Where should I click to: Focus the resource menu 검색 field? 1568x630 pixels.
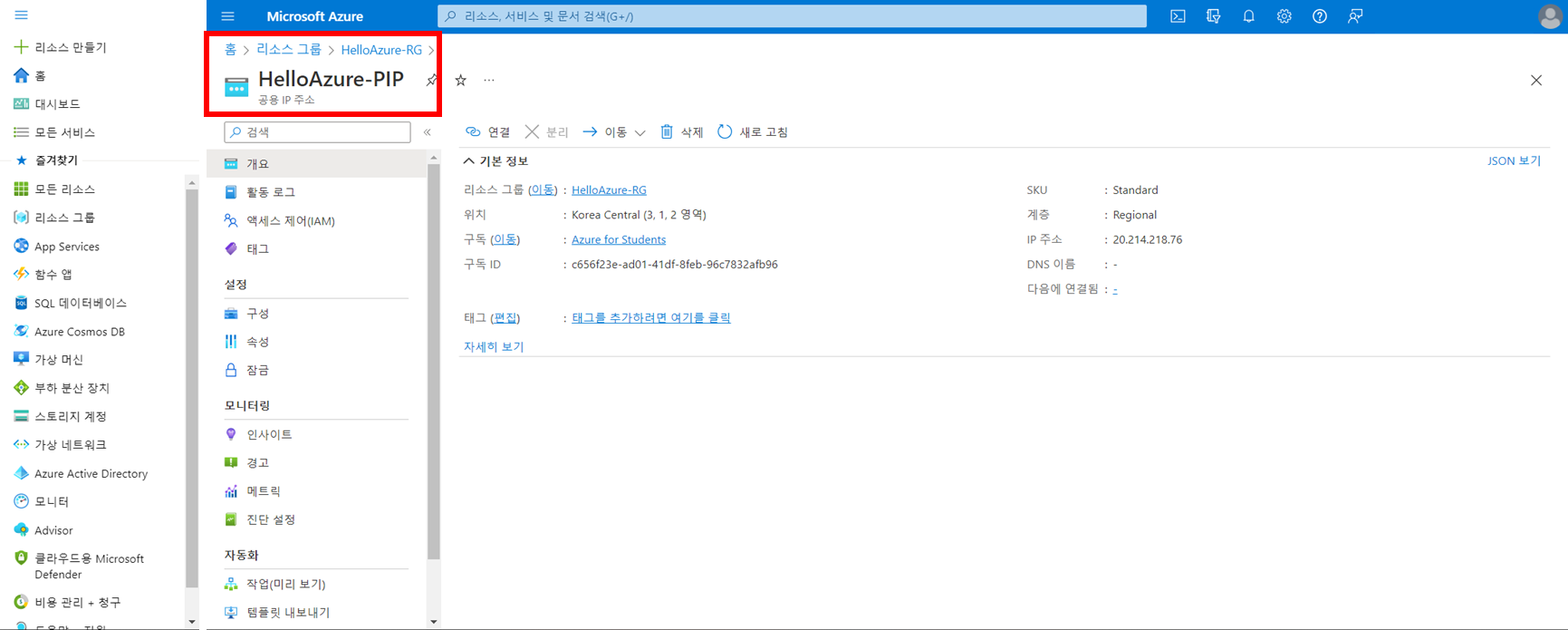point(317,132)
